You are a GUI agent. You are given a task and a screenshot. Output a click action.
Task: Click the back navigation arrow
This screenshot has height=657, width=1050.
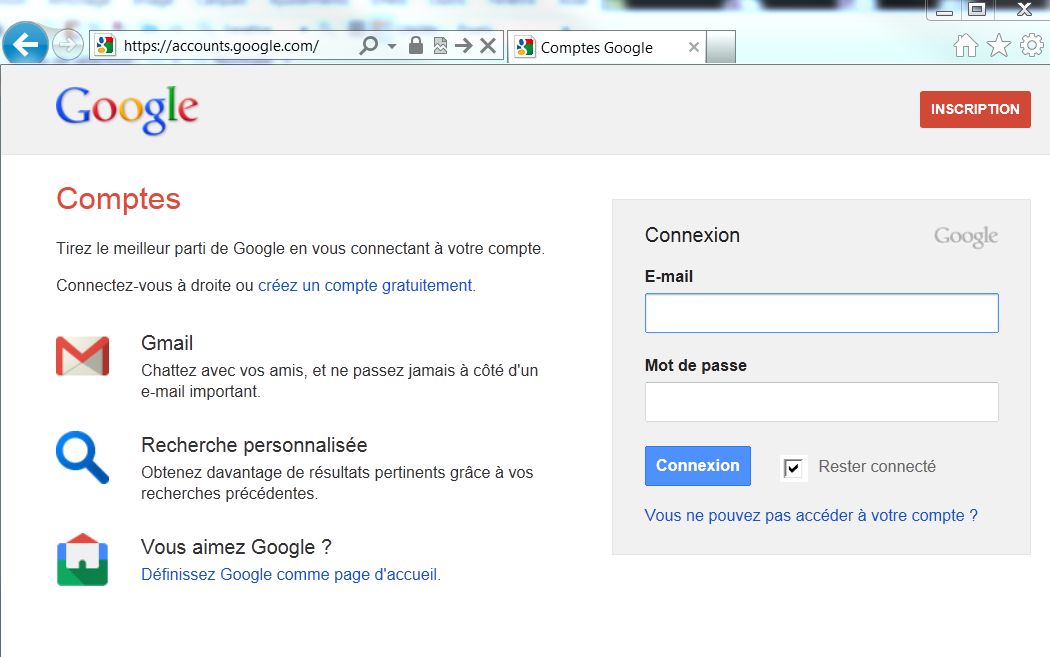coord(26,45)
